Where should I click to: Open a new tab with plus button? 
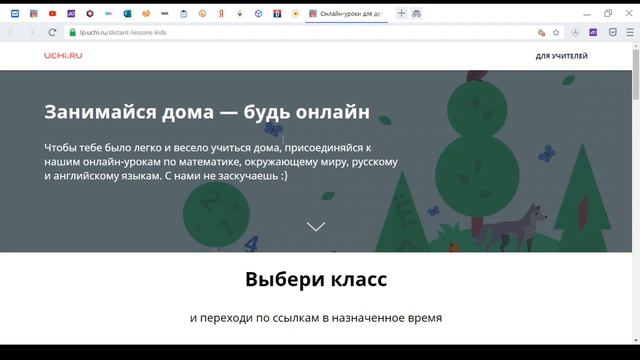click(x=401, y=13)
